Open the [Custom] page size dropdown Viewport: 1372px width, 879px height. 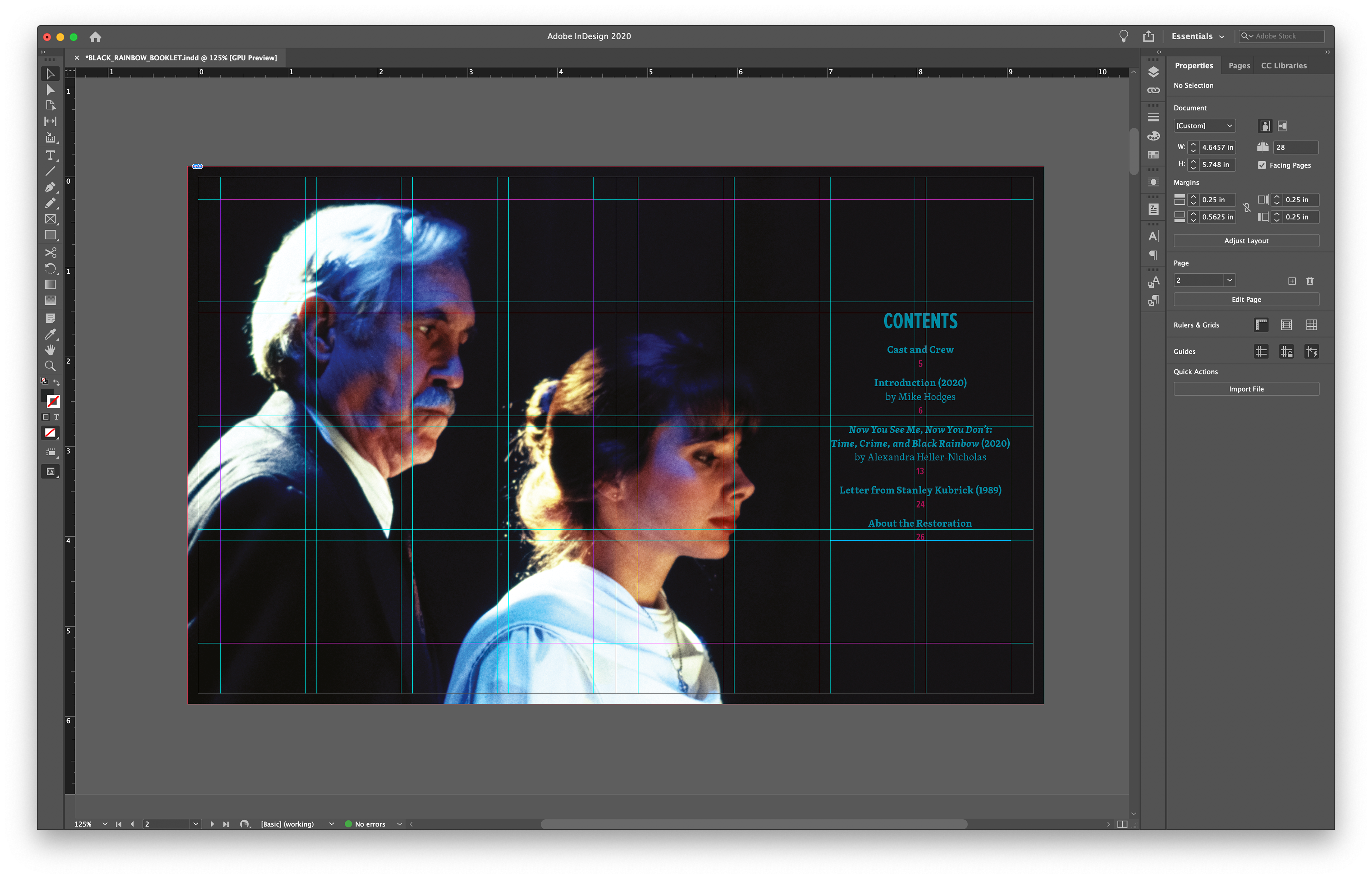tap(1204, 125)
